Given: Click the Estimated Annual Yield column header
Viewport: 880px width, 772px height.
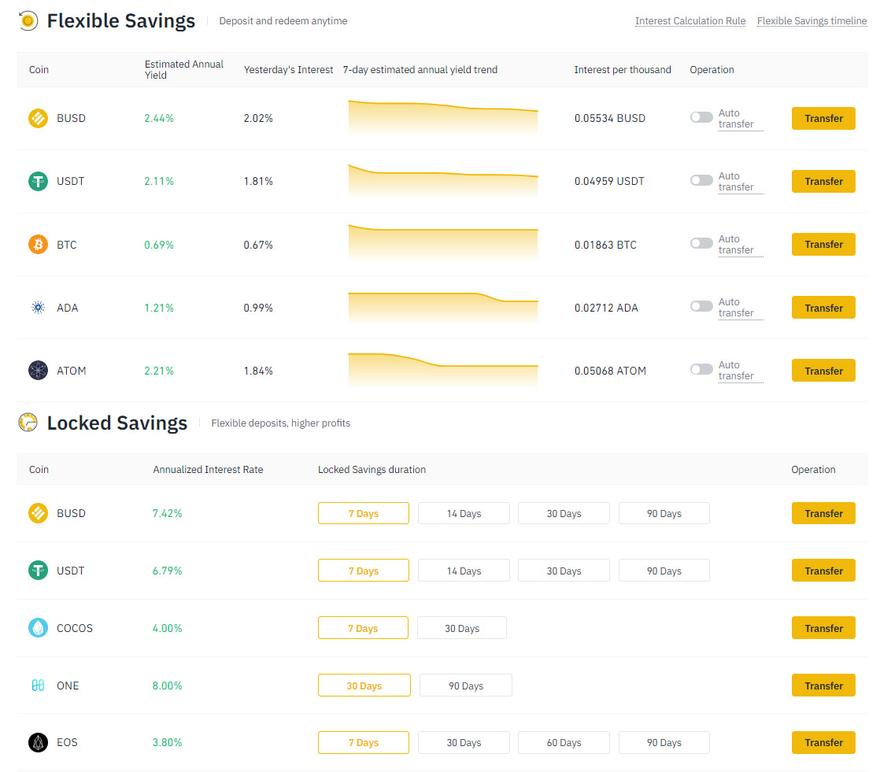Looking at the screenshot, I should click(184, 69).
